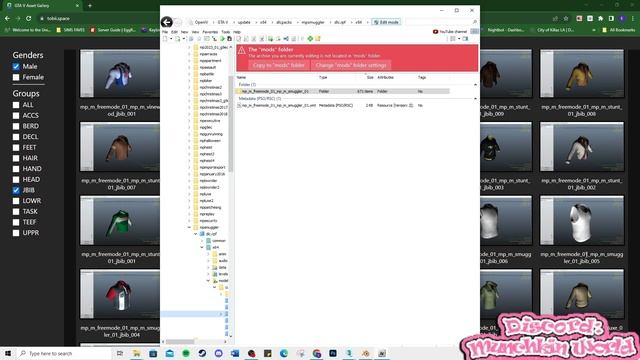Collapse the Folder group in the file list
Viewport: 640px width, 360px height.
475,84
